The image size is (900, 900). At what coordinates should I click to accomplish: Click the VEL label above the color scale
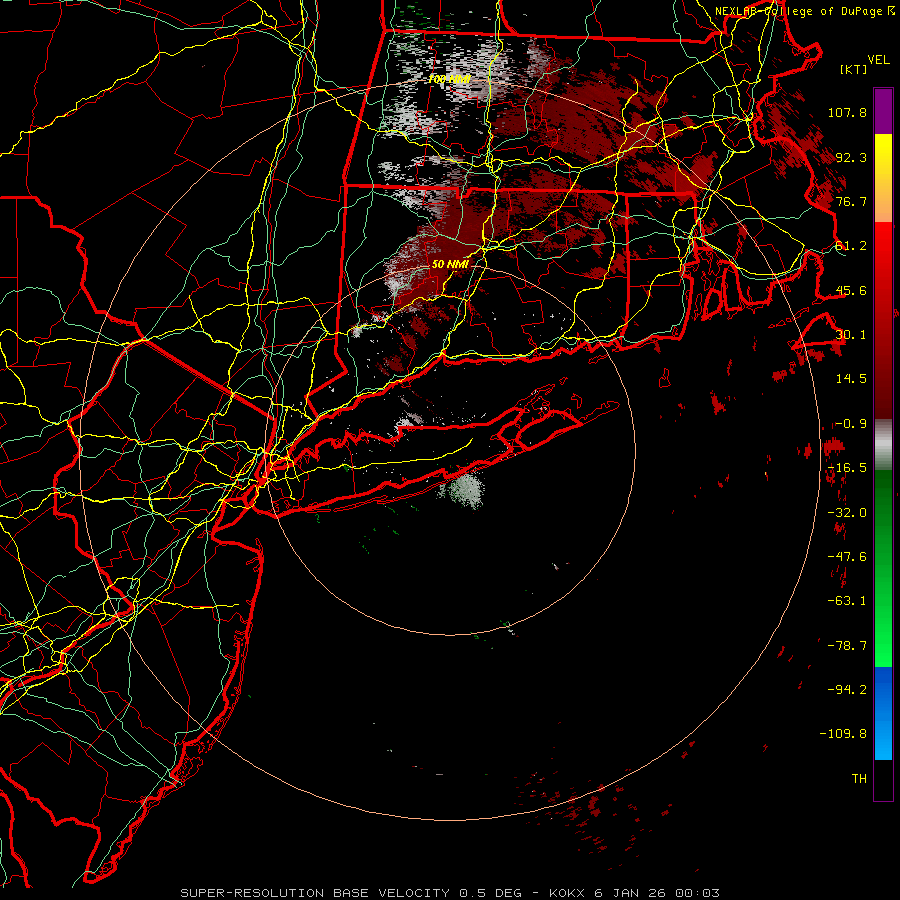click(878, 60)
